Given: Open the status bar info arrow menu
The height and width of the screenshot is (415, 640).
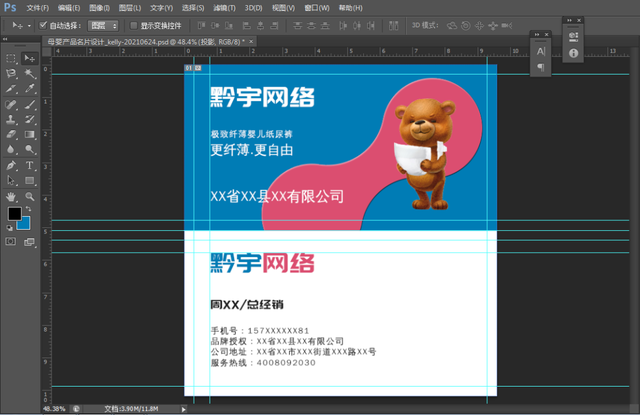Looking at the screenshot, I should tap(184, 409).
